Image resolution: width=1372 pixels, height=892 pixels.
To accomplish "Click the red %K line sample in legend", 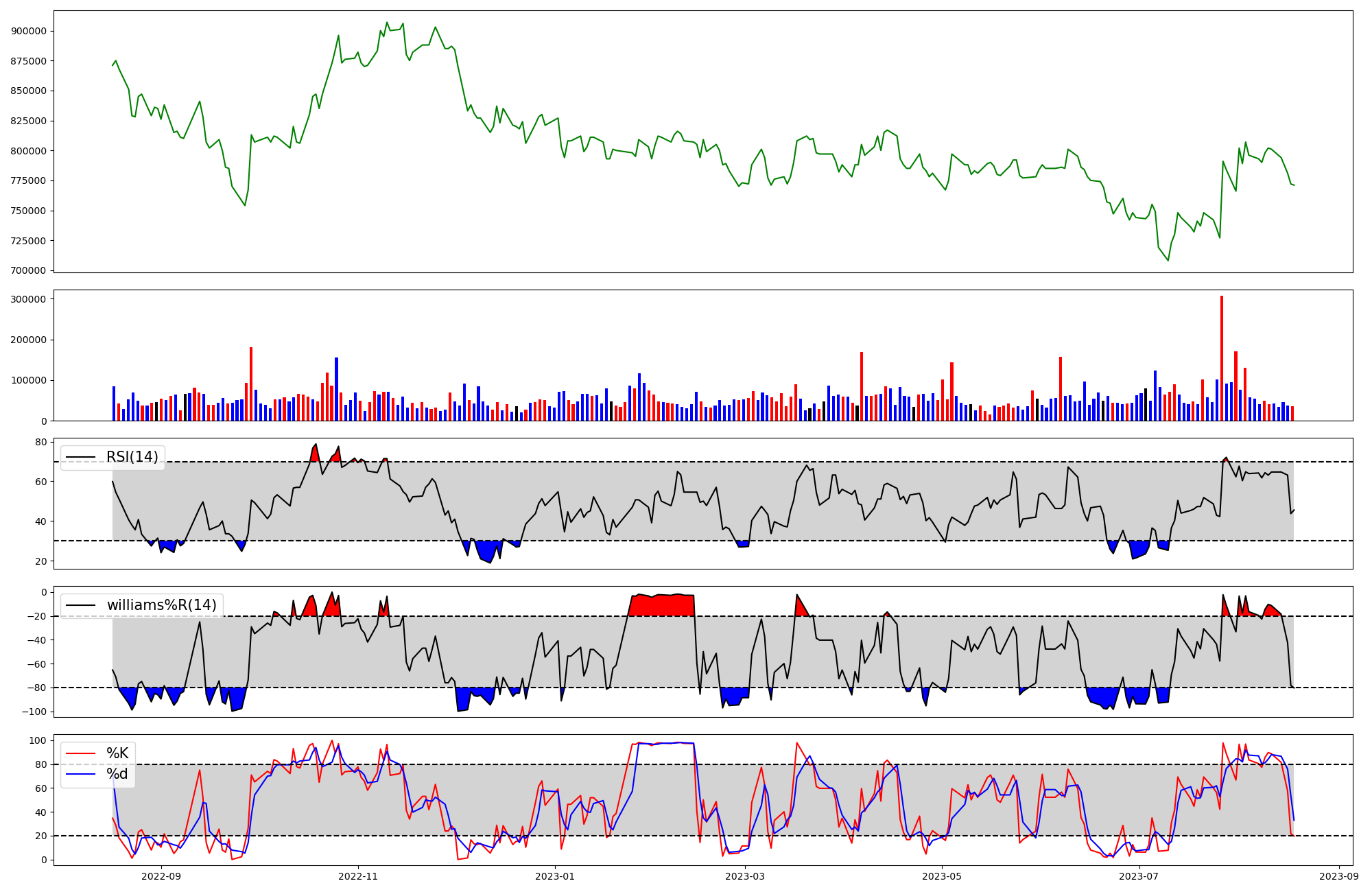I will tap(80, 753).
